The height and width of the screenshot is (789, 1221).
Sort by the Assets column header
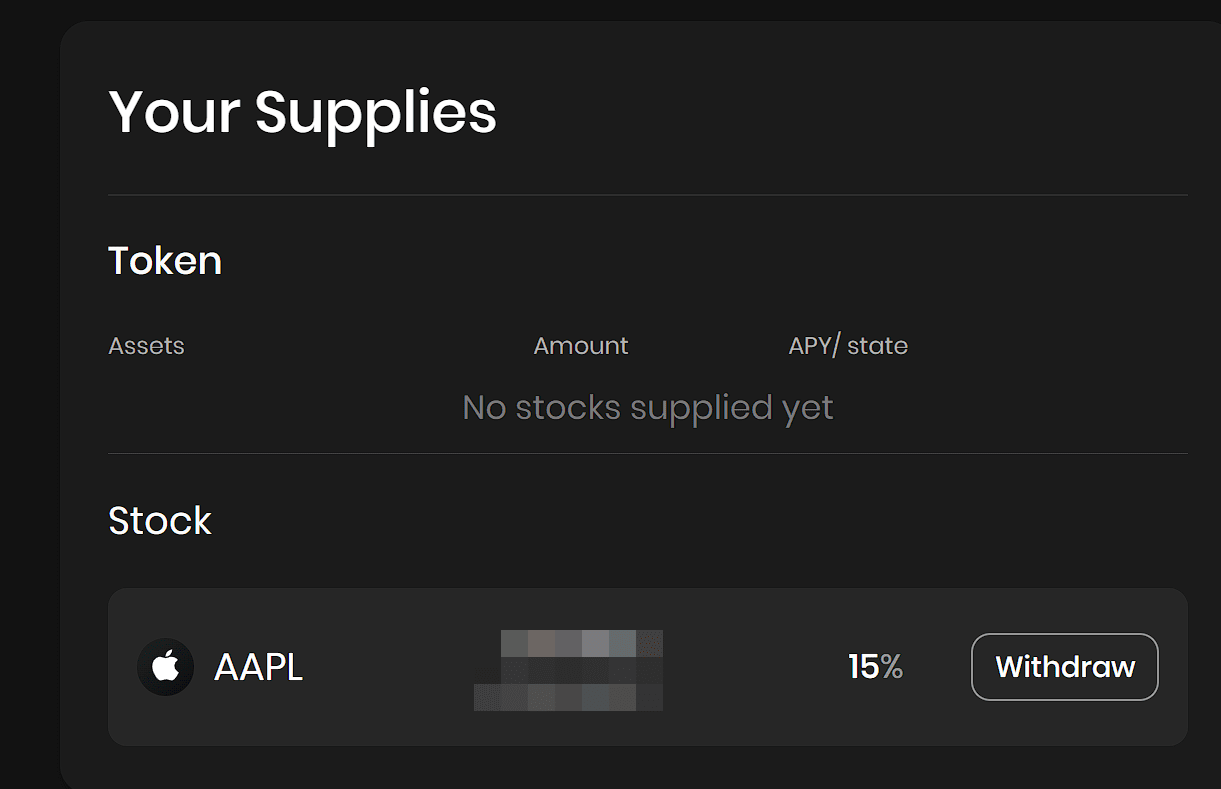pyautogui.click(x=146, y=346)
